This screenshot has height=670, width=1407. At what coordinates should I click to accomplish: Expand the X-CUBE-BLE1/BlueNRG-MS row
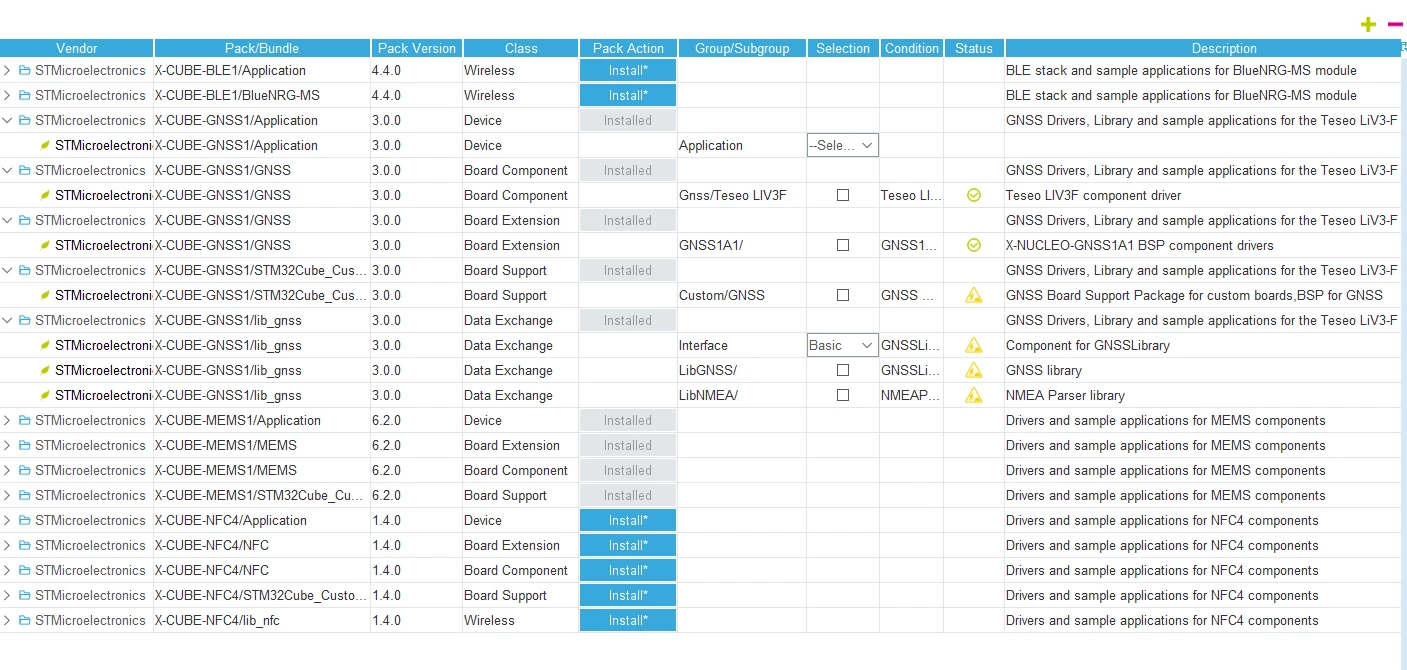click(8, 95)
